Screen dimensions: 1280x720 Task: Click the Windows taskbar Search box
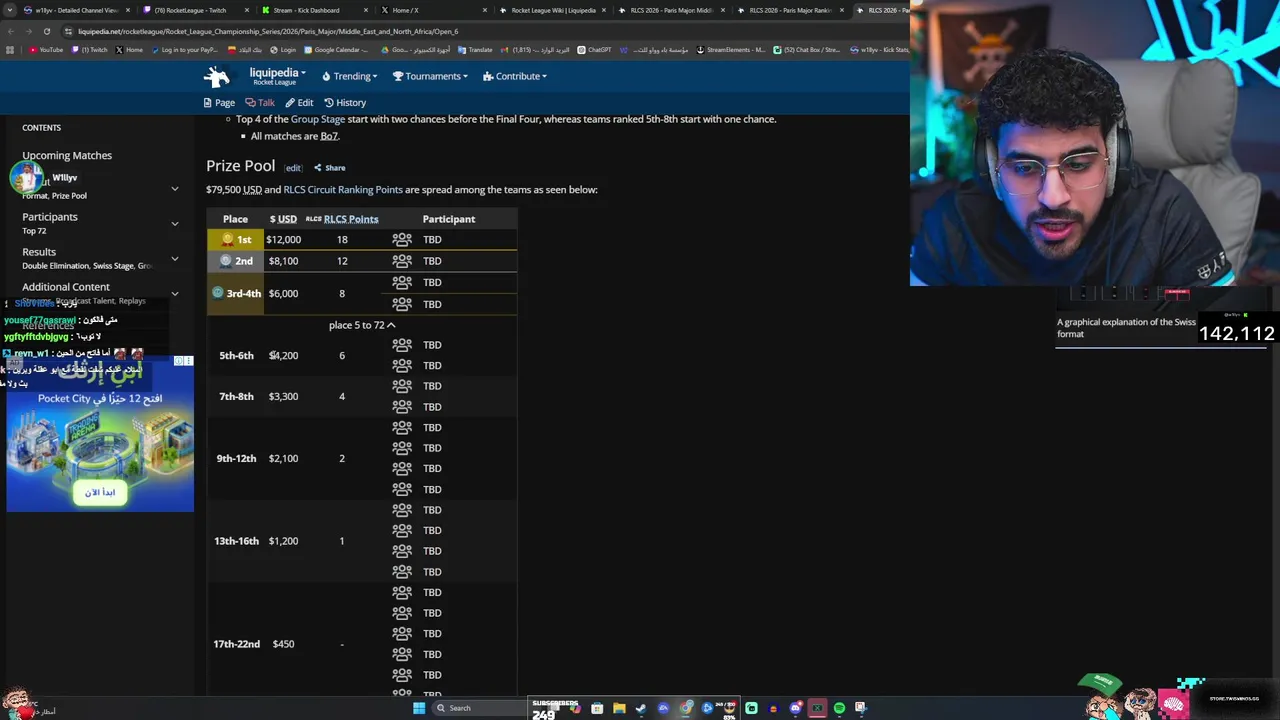480,708
